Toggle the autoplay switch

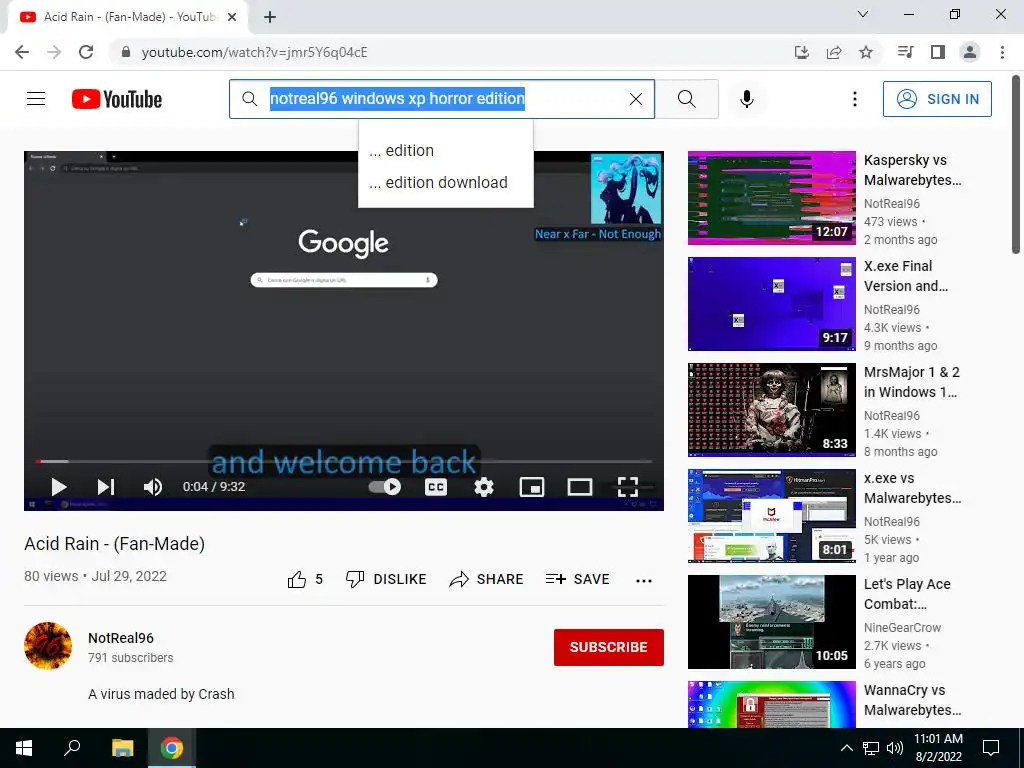point(385,487)
